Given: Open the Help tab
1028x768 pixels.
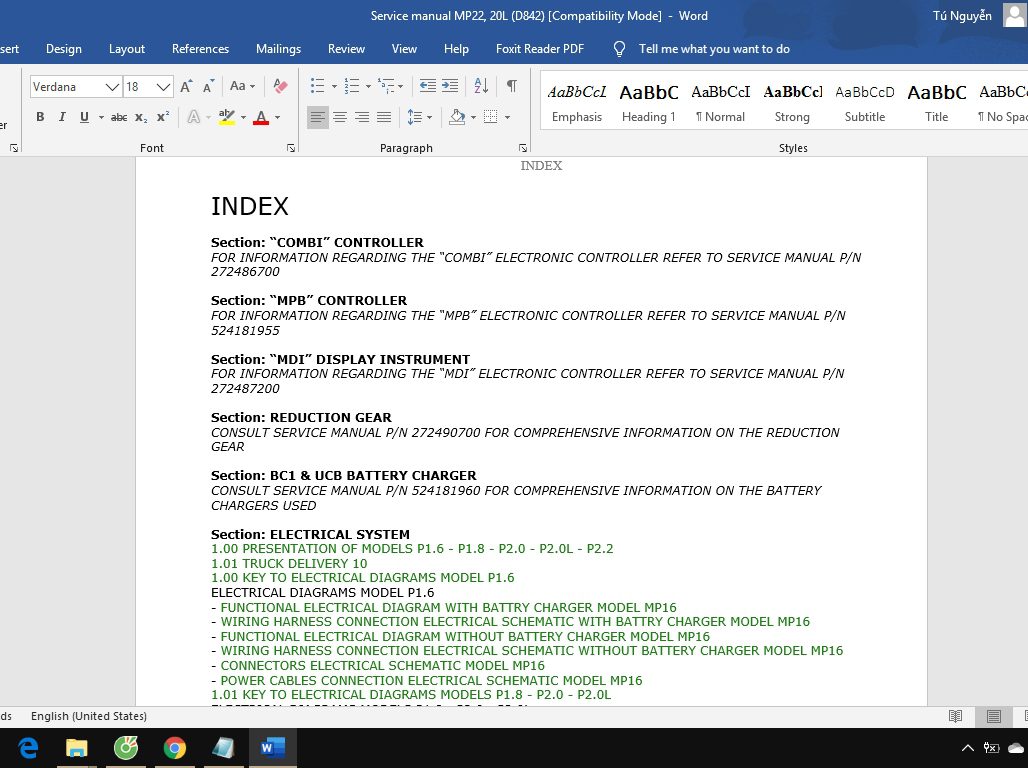Looking at the screenshot, I should [x=456, y=49].
